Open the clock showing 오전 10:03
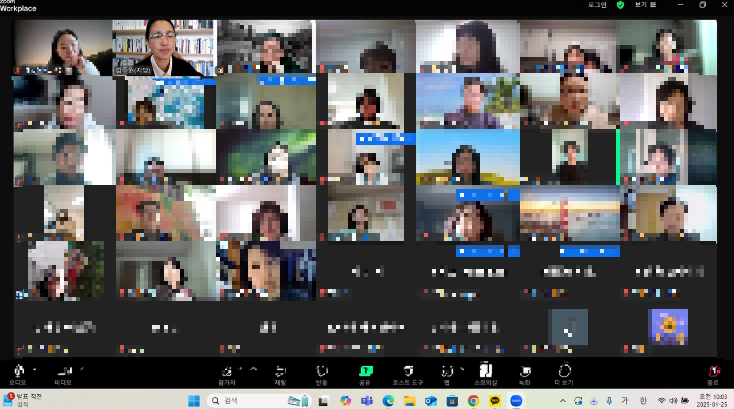Screen dimensions: 734x409 712,401
